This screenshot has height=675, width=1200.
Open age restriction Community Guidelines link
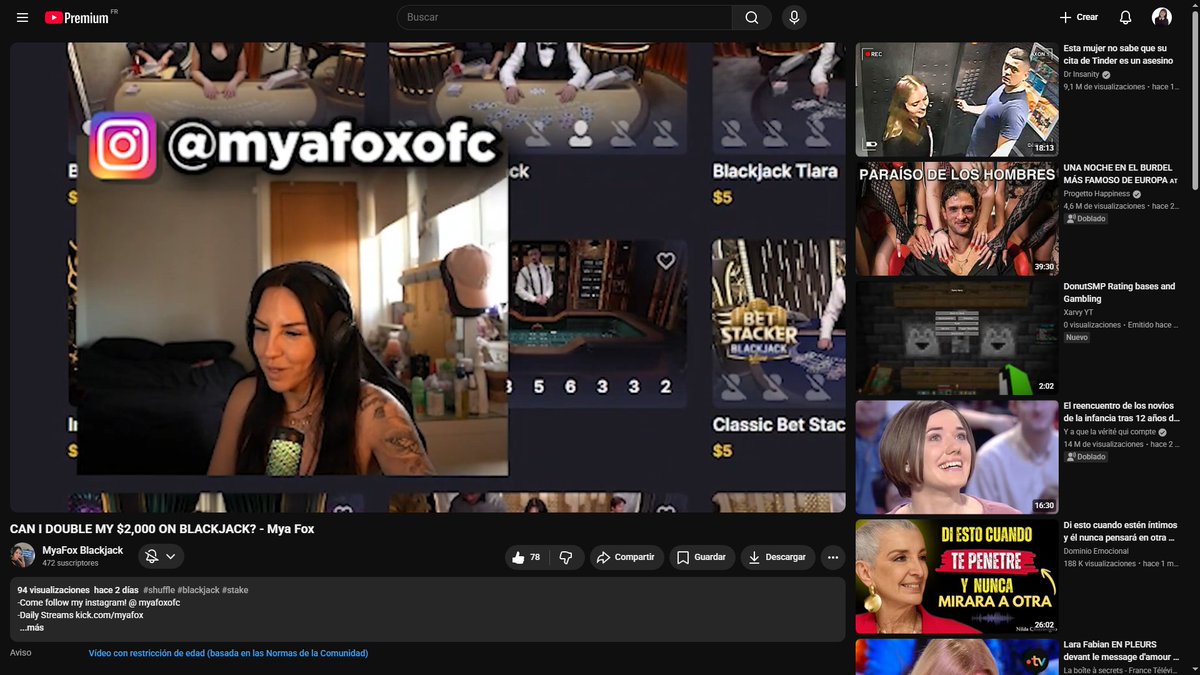[228, 653]
